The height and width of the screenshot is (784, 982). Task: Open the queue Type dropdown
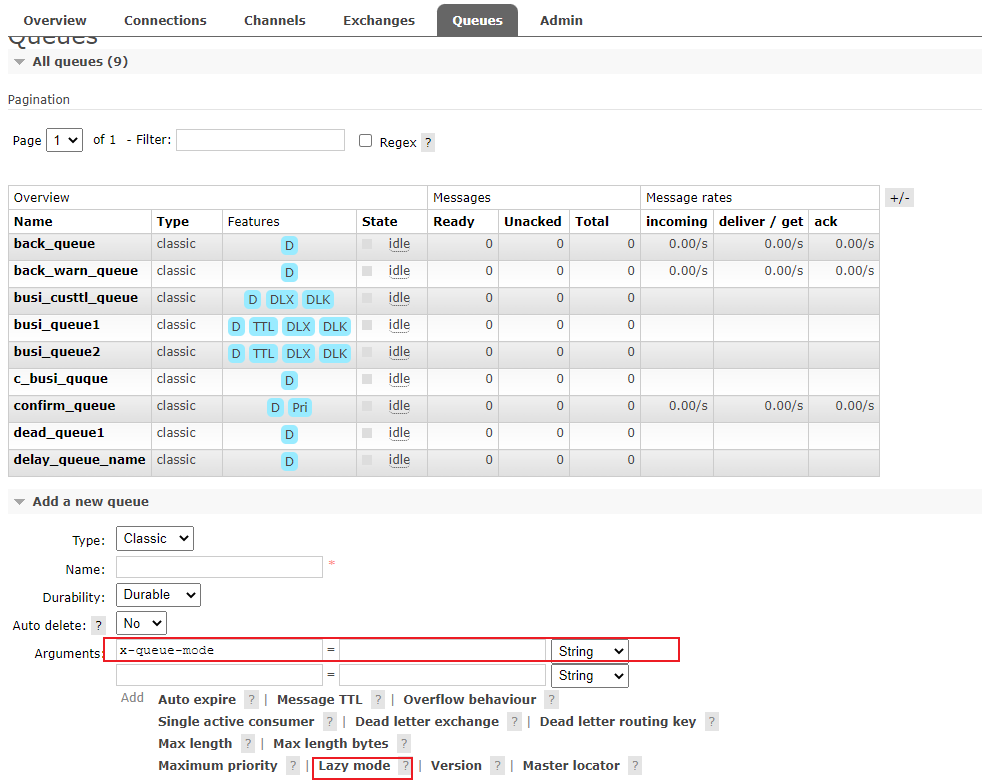[x=155, y=538]
